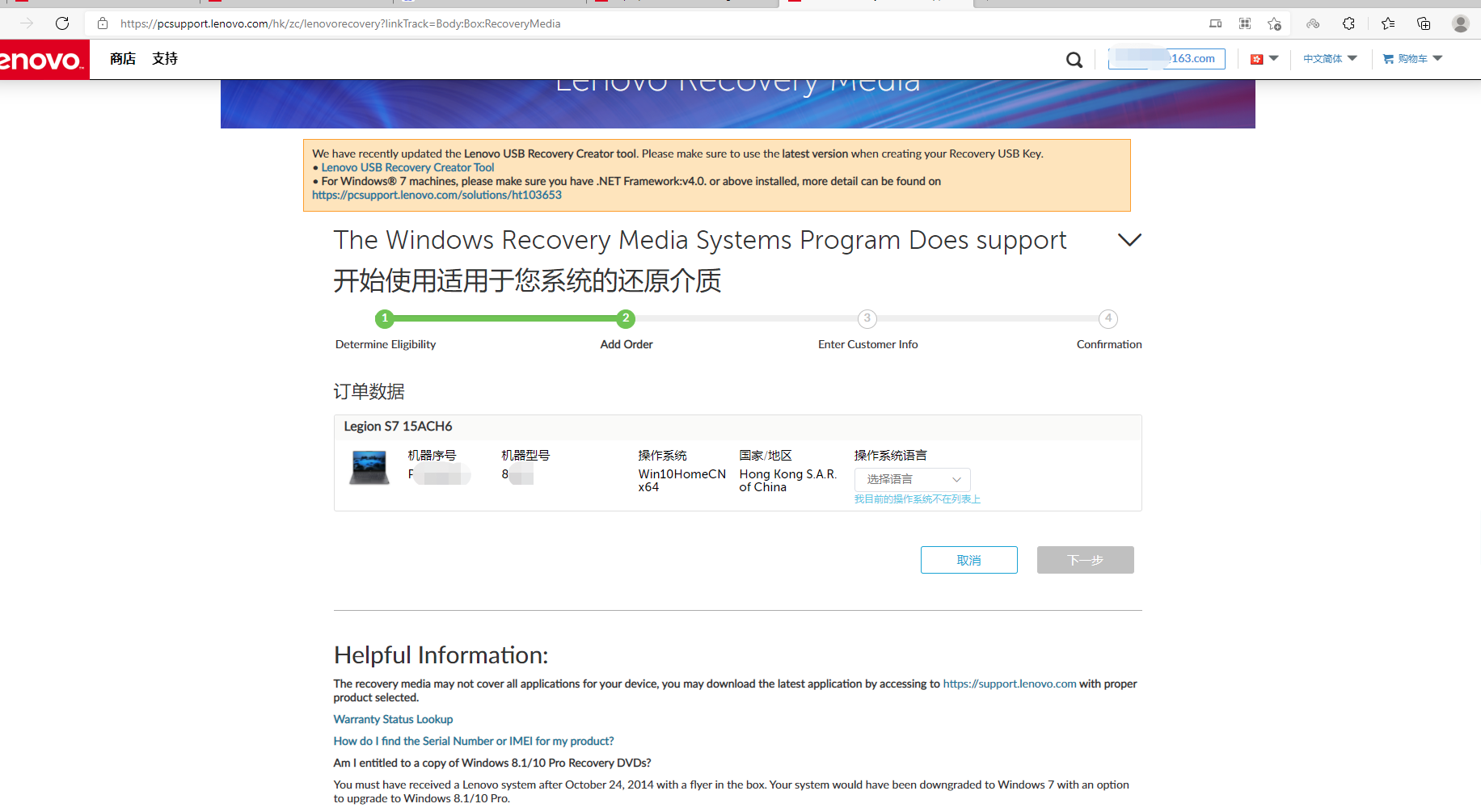Collapse the Recovery Media Systems chevron
Screen dimensions: 1481x812
click(x=1129, y=240)
